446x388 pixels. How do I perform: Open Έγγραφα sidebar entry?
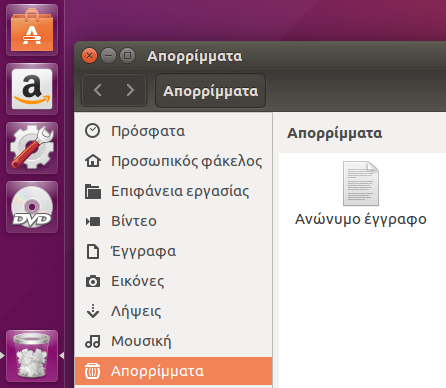pos(173,251)
